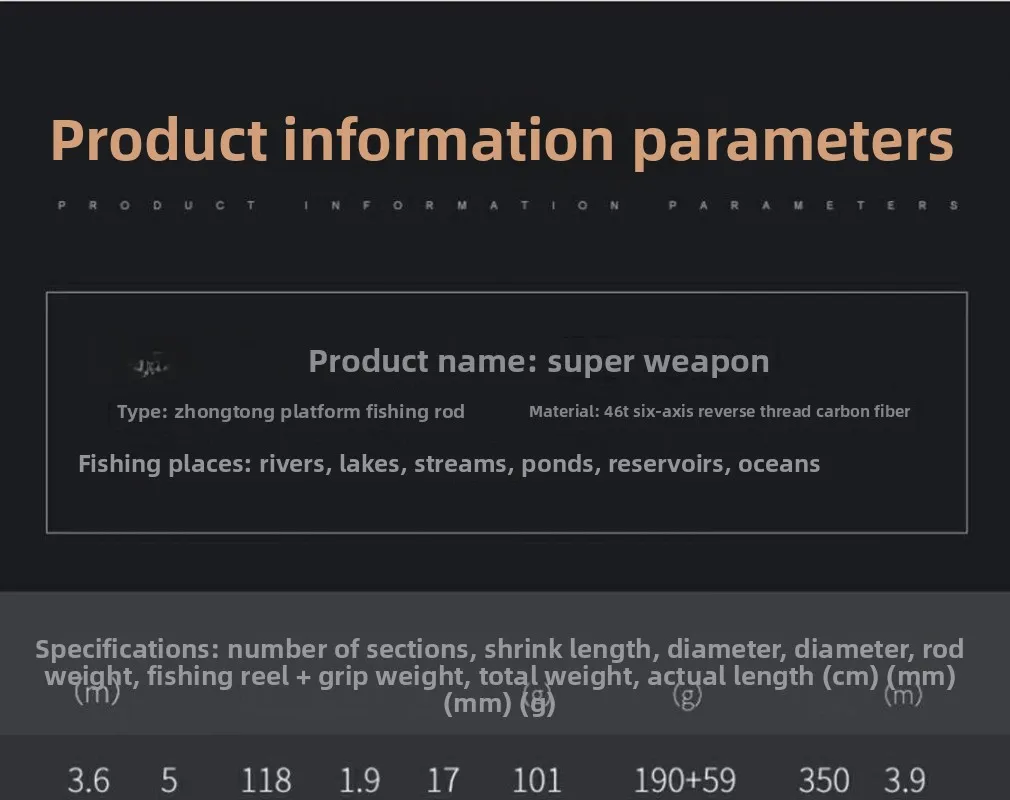This screenshot has width=1010, height=800.
Task: Click the 1.9 diameter value
Action: [x=359, y=780]
